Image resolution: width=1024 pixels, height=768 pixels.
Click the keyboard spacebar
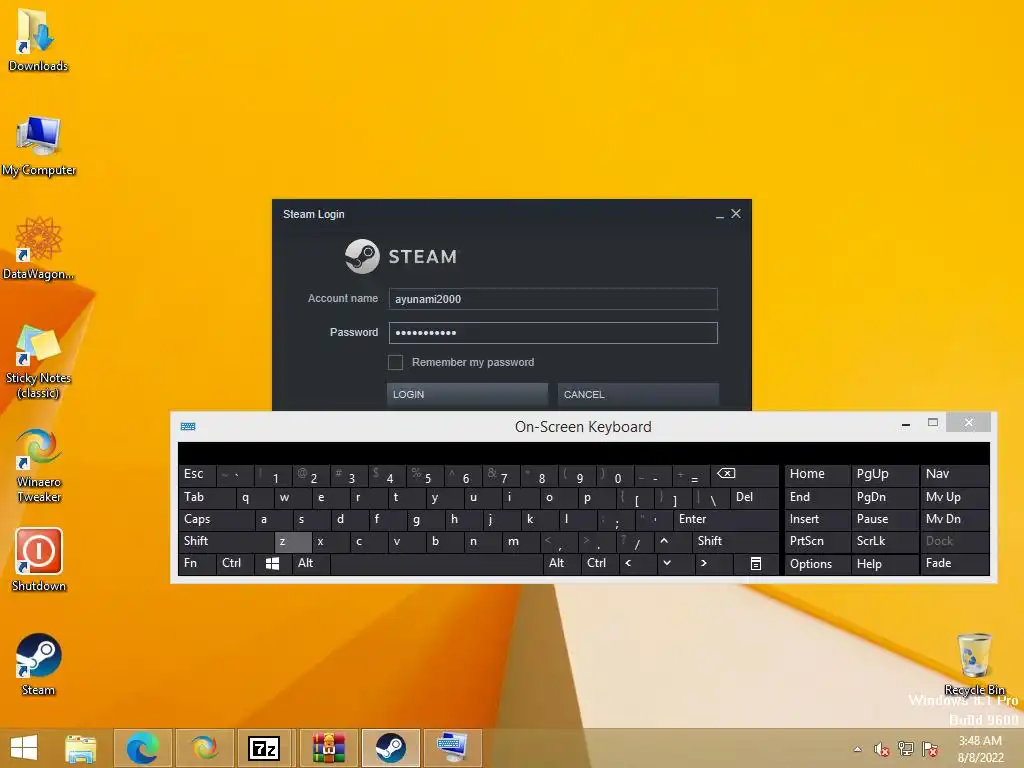coord(436,564)
